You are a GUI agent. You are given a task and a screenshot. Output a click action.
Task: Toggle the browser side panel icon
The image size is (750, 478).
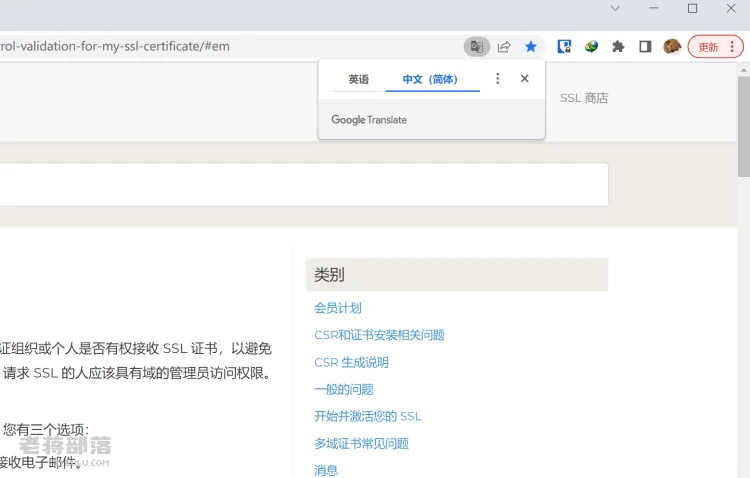coord(645,46)
